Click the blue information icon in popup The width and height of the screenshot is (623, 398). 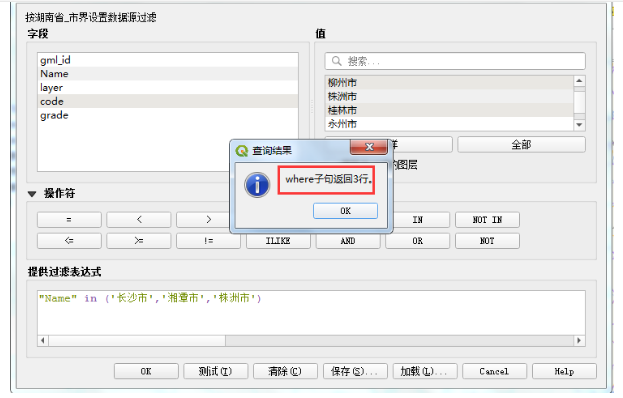257,185
